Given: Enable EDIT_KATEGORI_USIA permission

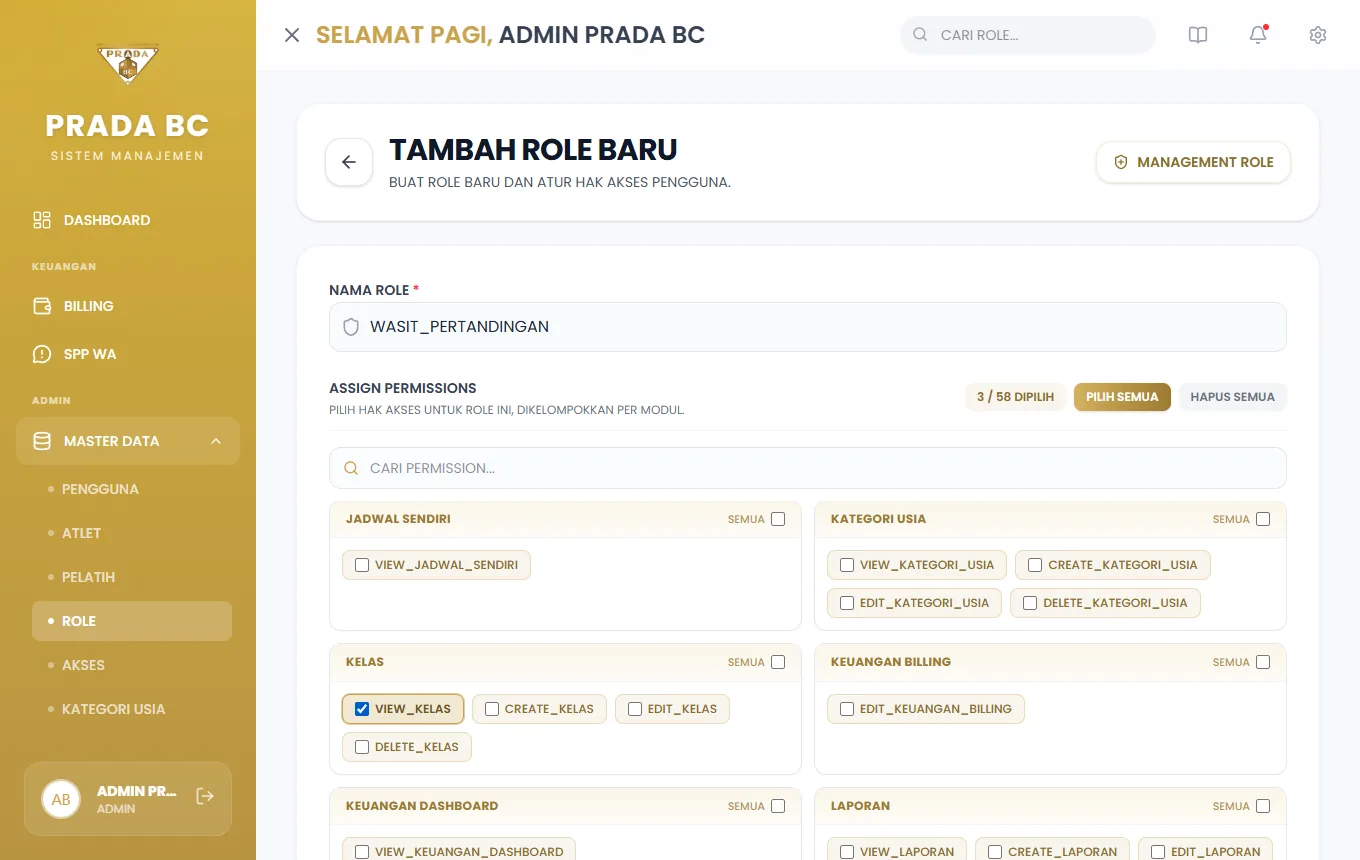Looking at the screenshot, I should (847, 603).
